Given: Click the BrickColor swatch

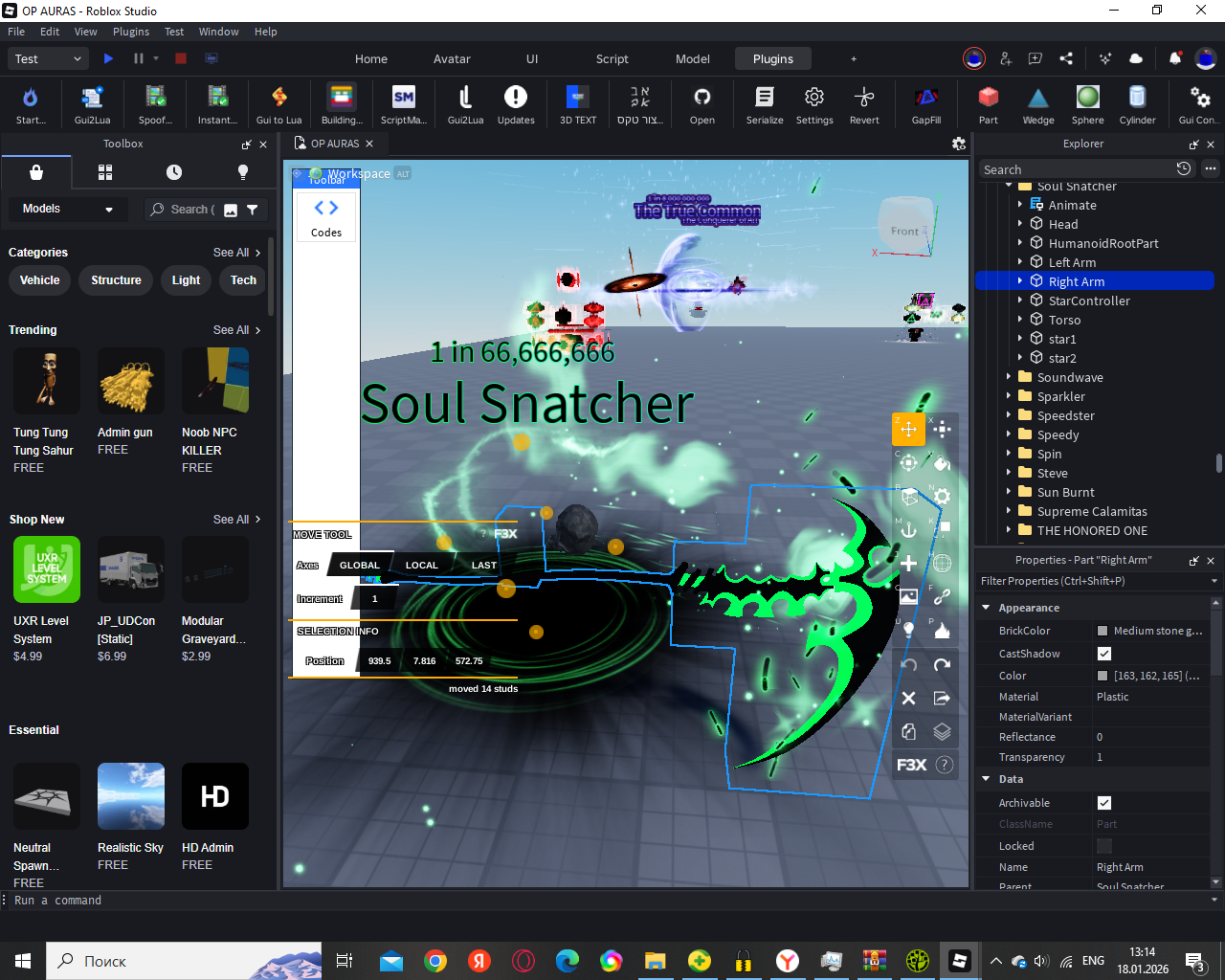Looking at the screenshot, I should pos(1102,631).
